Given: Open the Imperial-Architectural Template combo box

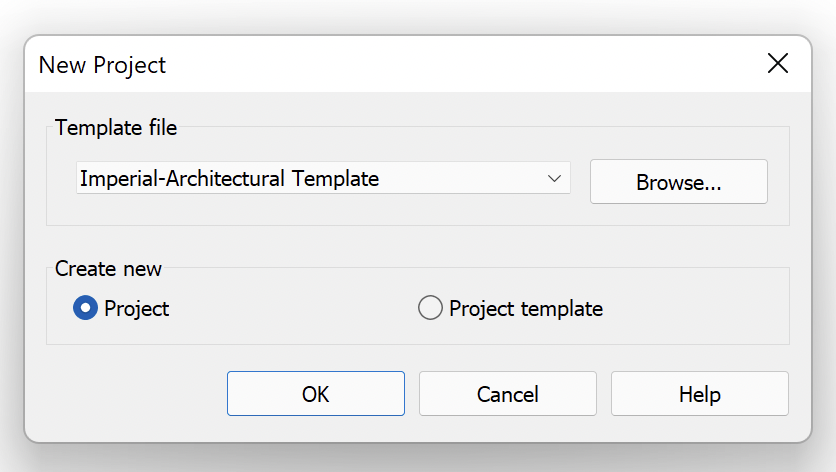Looking at the screenshot, I should click(x=323, y=178).
